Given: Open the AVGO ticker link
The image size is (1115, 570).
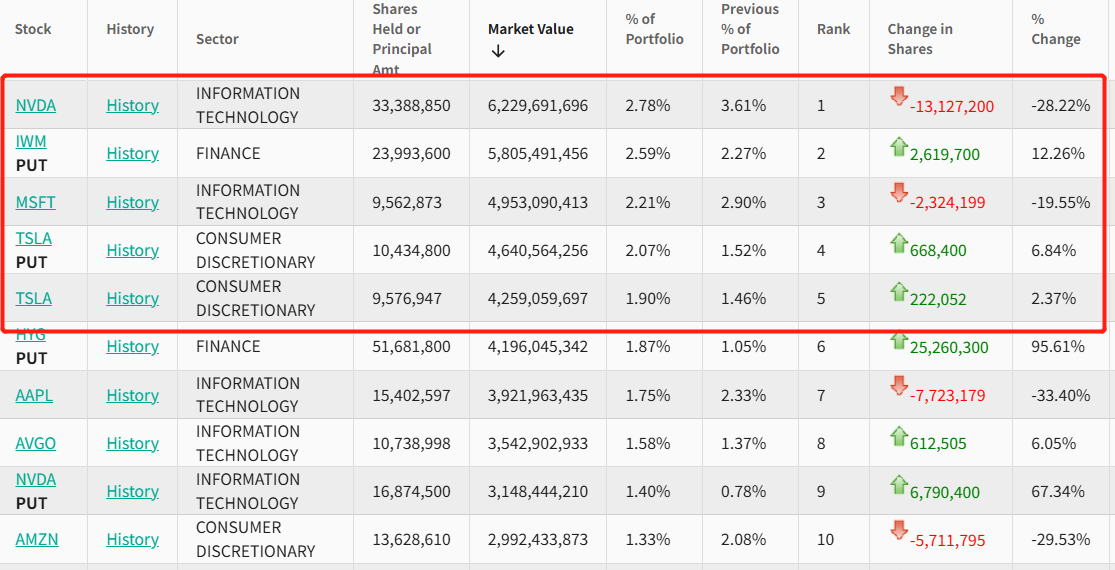Looking at the screenshot, I should click(35, 443).
